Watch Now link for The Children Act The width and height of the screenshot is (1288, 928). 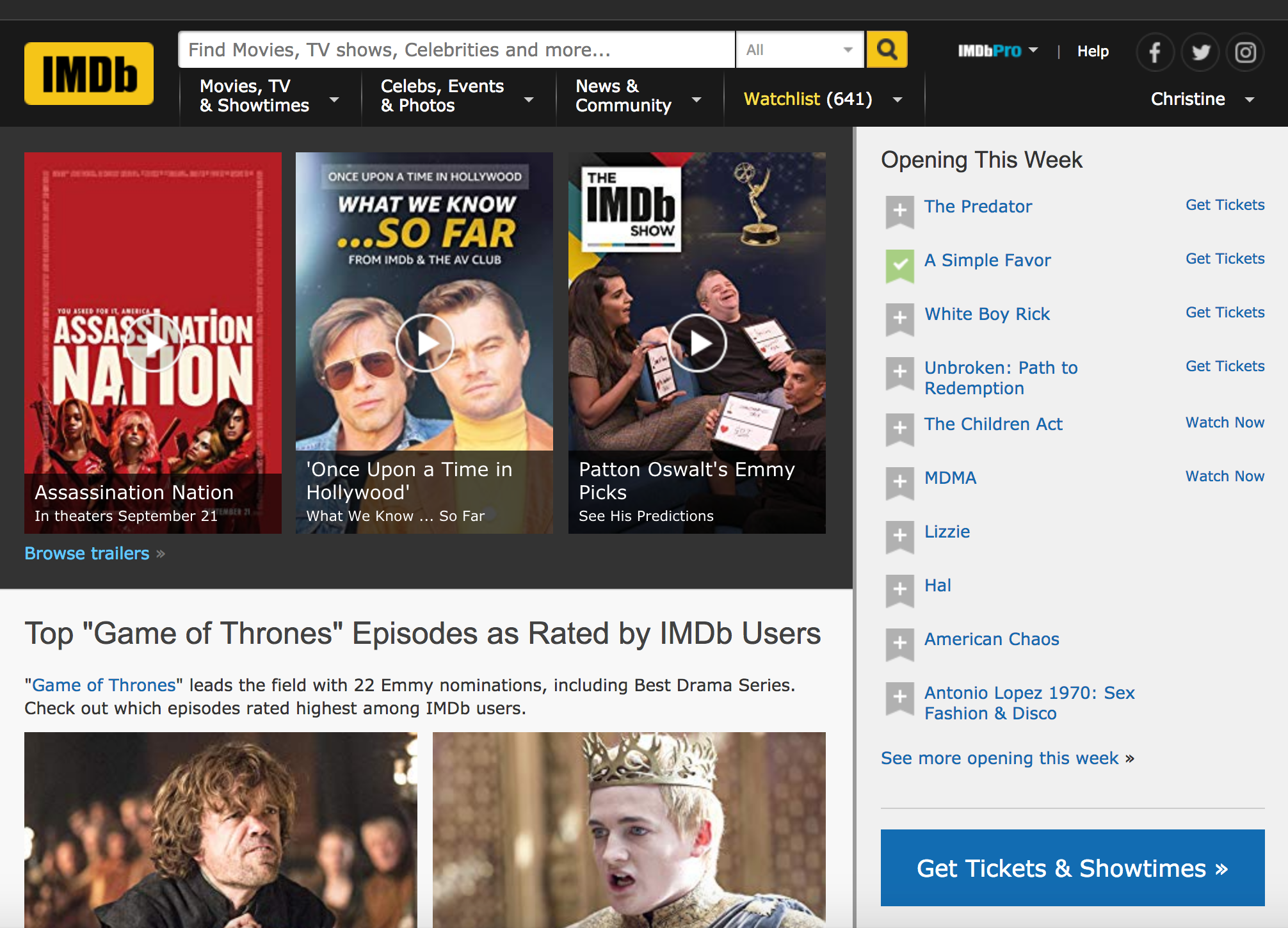(x=1225, y=422)
